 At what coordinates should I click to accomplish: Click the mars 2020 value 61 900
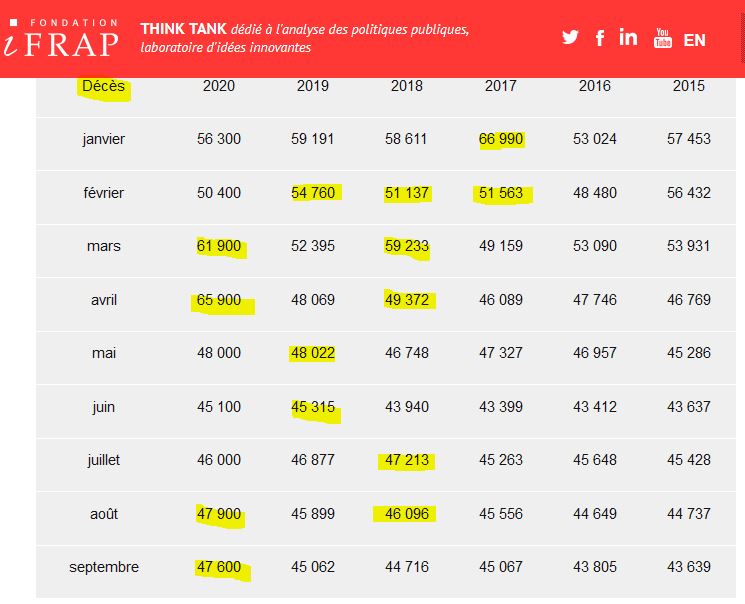point(219,246)
